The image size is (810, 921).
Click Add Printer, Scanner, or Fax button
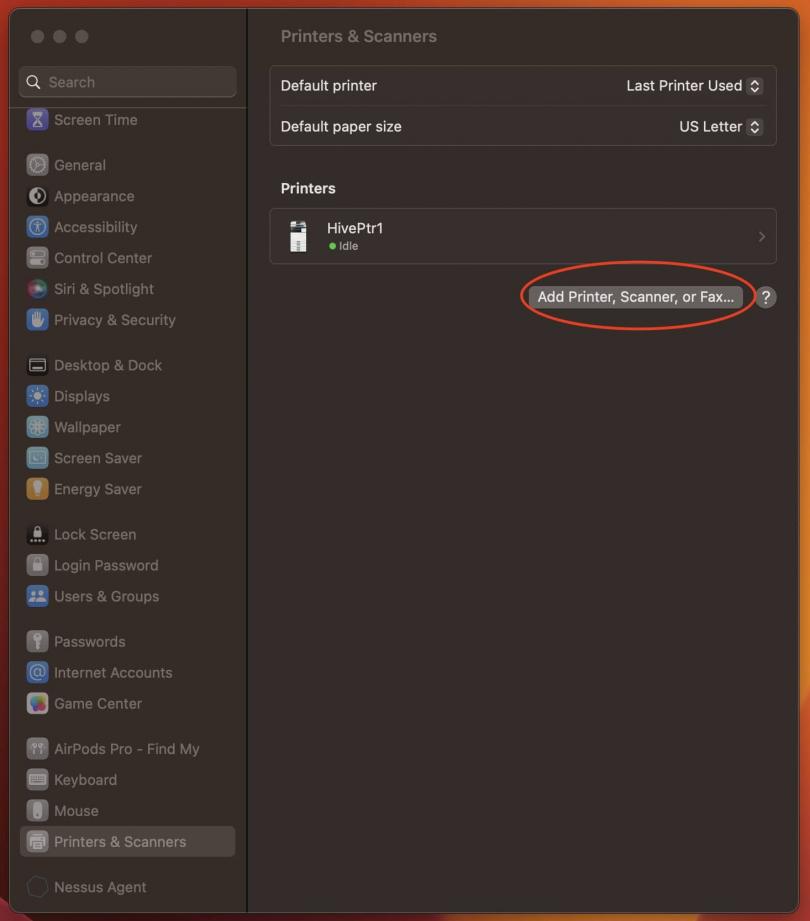[636, 297]
